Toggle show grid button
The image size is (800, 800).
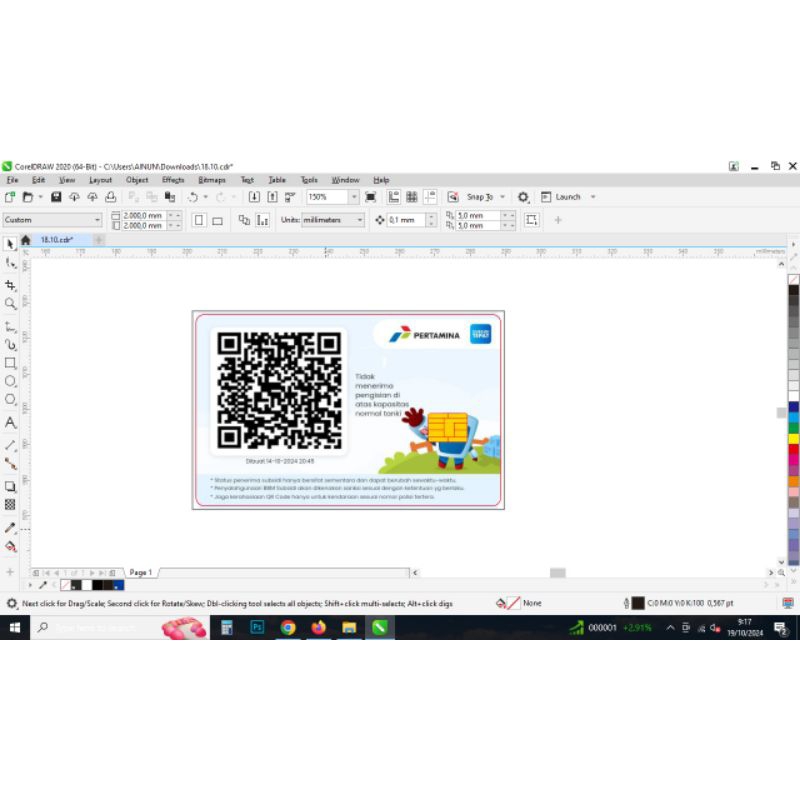(x=411, y=197)
